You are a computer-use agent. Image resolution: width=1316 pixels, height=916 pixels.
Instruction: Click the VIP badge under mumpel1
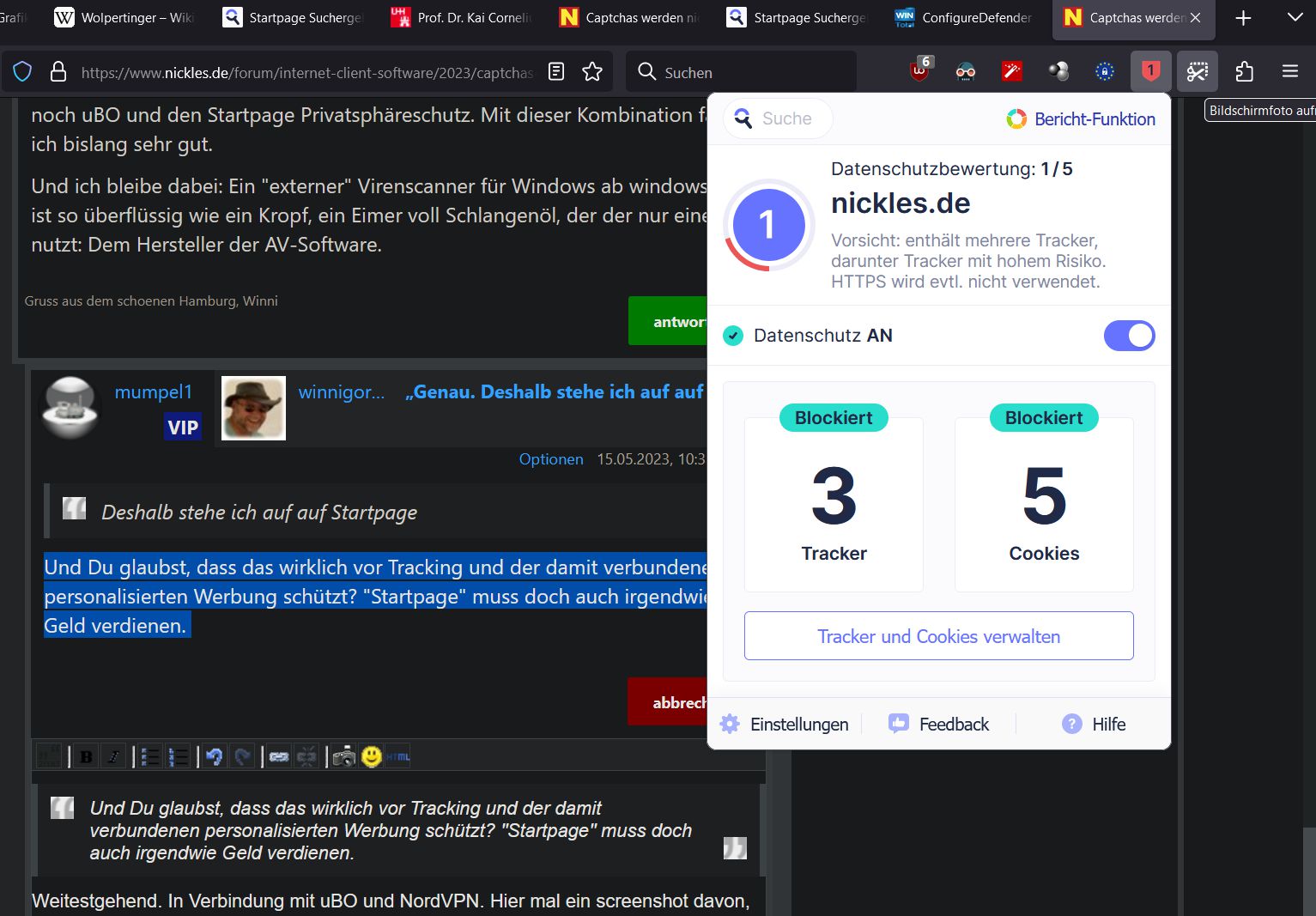[x=183, y=427]
